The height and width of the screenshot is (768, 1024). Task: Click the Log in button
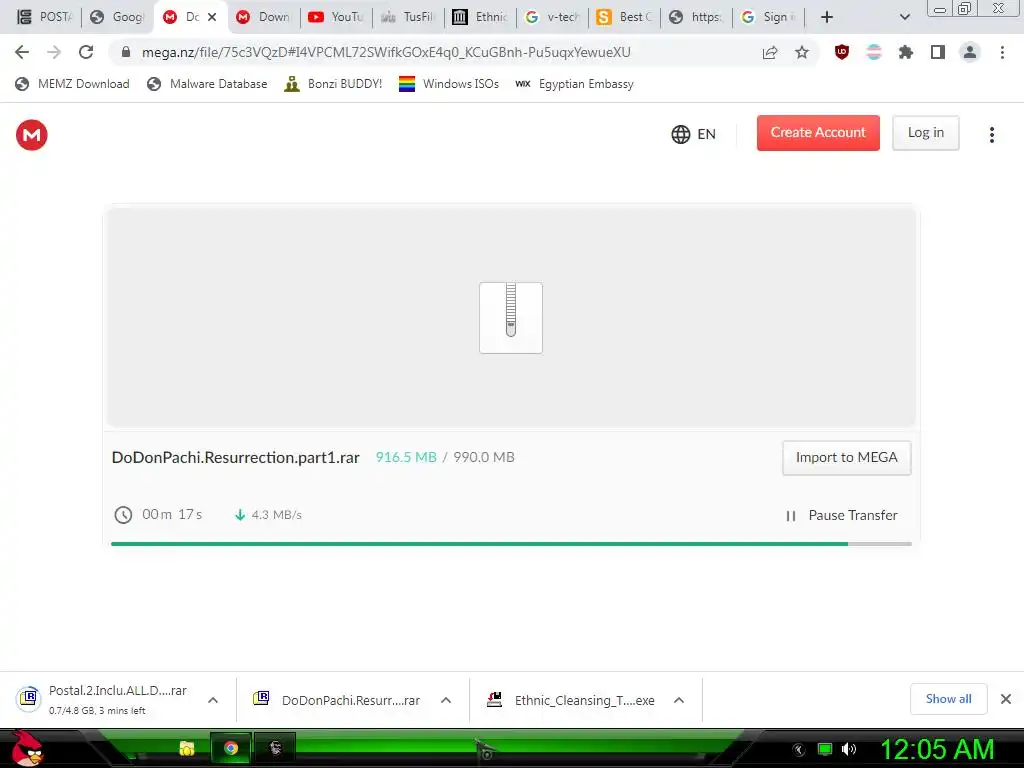coord(926,133)
